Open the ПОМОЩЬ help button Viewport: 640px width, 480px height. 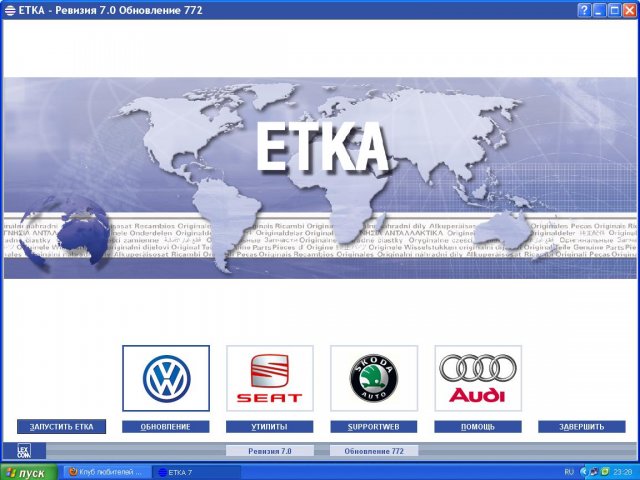478,427
